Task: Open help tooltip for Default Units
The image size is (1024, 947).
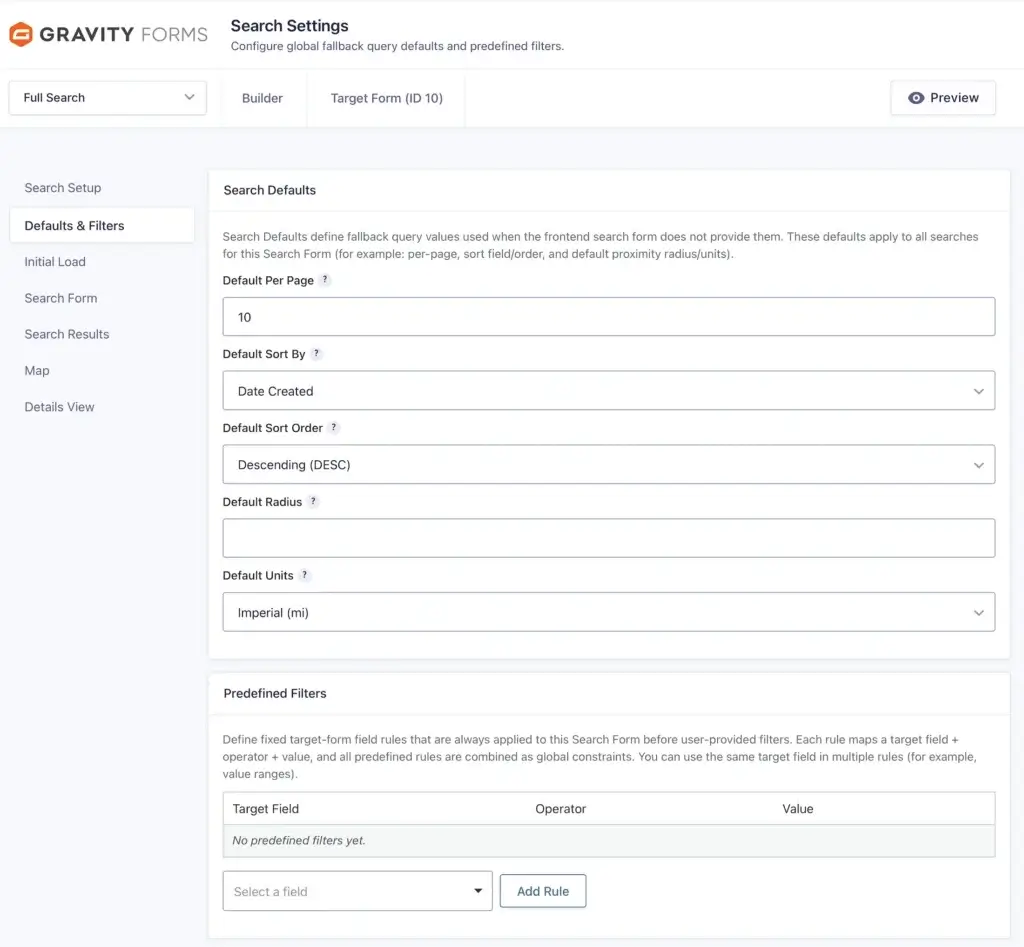Action: [x=304, y=575]
